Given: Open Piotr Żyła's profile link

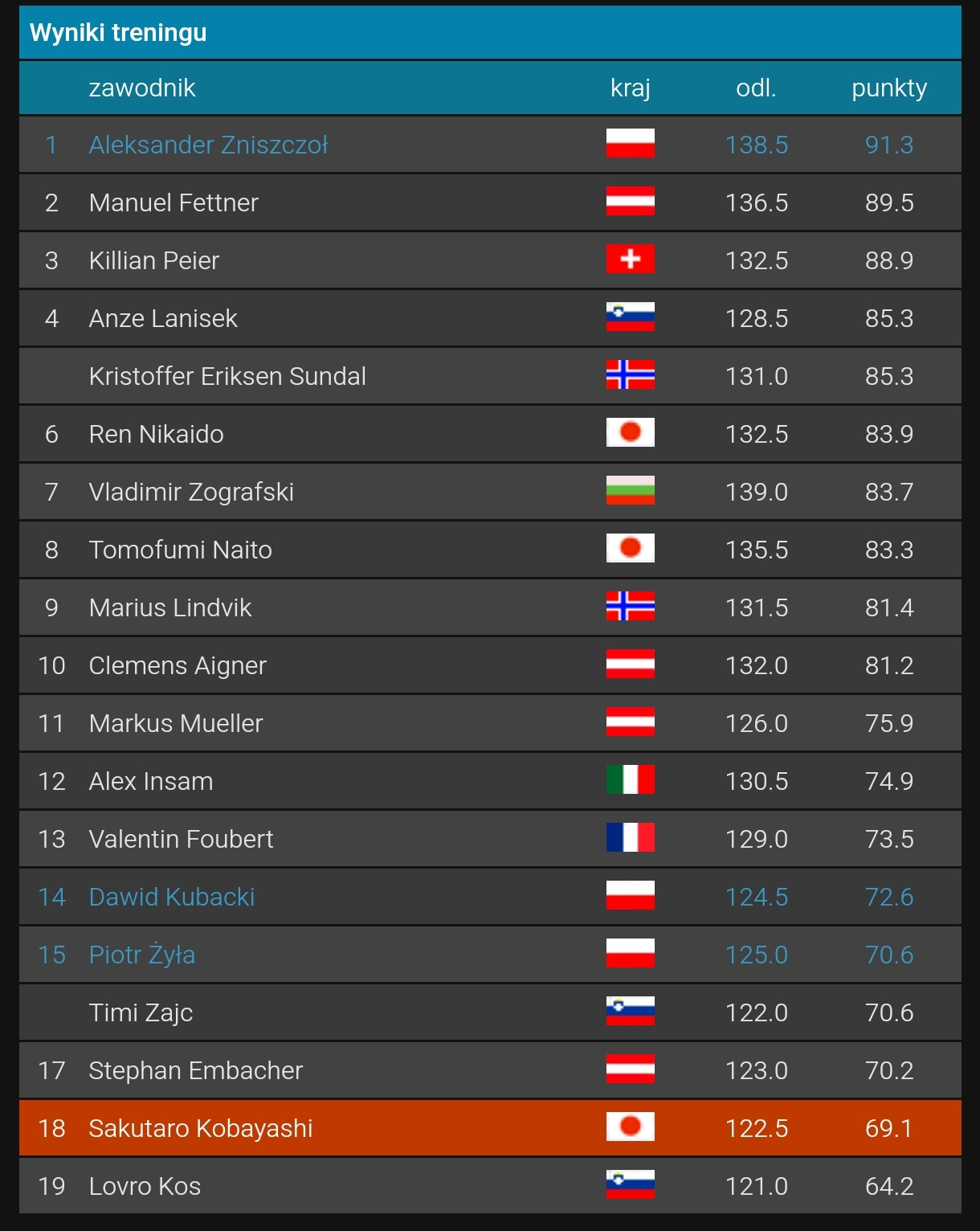Looking at the screenshot, I should coord(141,955).
